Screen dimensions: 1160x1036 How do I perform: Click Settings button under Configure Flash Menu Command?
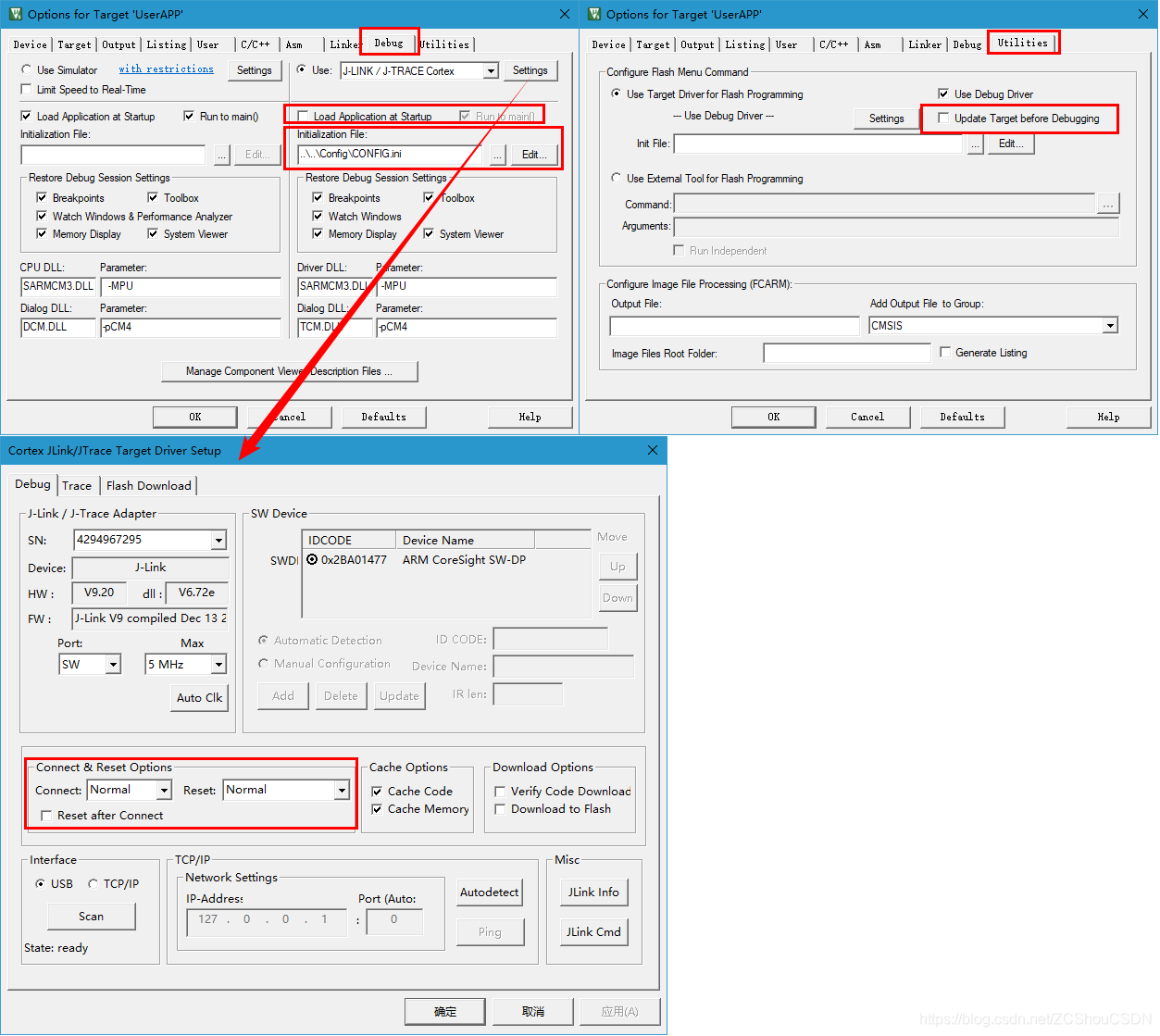tap(886, 119)
